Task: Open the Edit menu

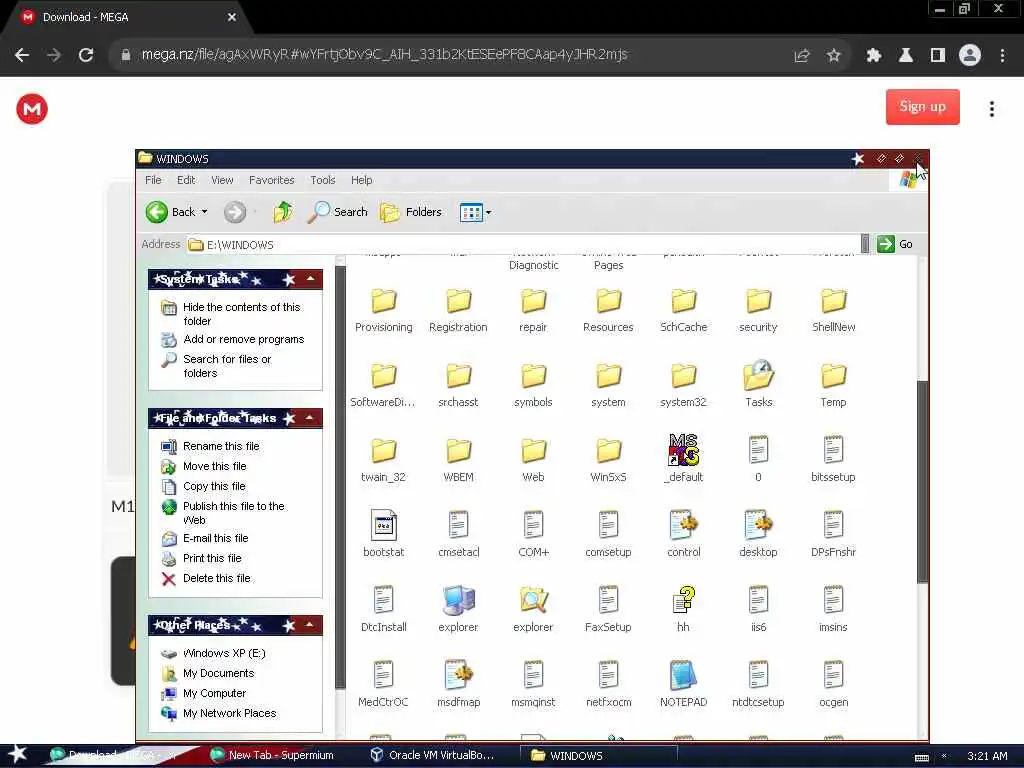Action: pyautogui.click(x=186, y=180)
